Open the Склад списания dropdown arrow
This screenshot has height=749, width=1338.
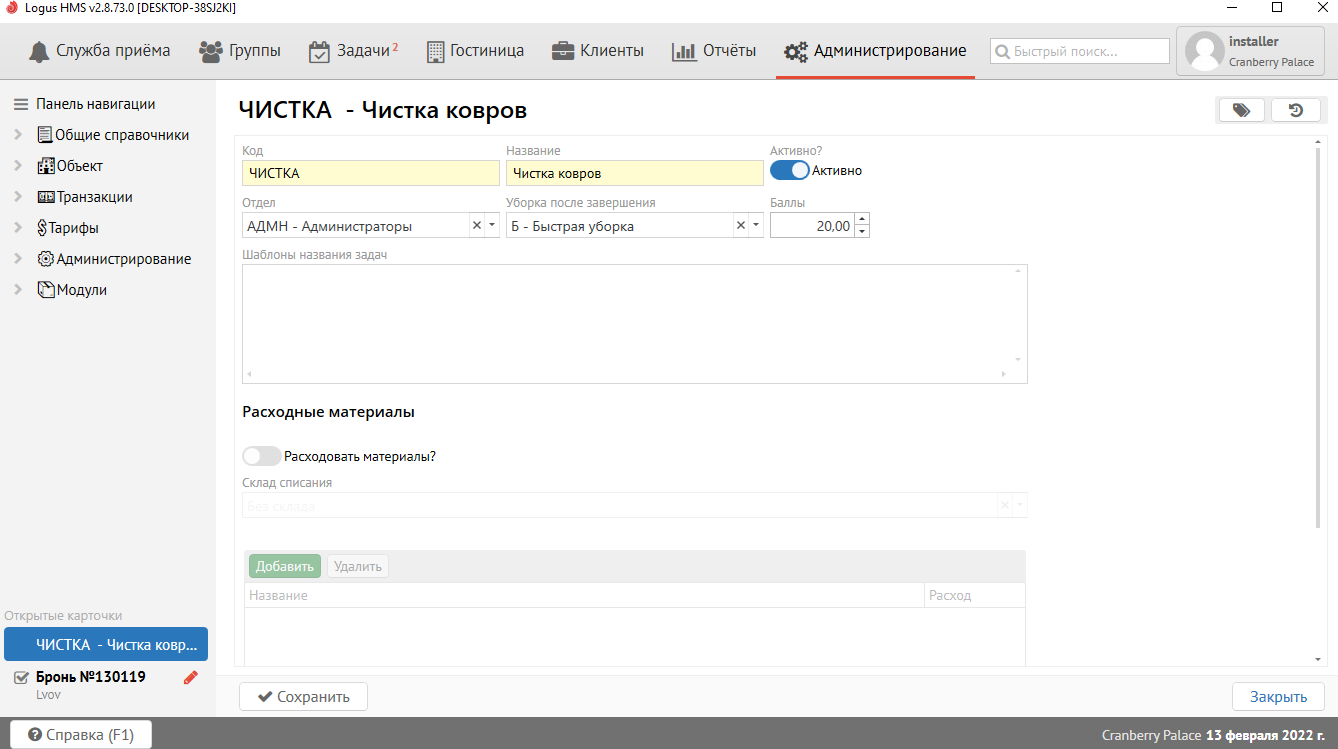point(1020,506)
